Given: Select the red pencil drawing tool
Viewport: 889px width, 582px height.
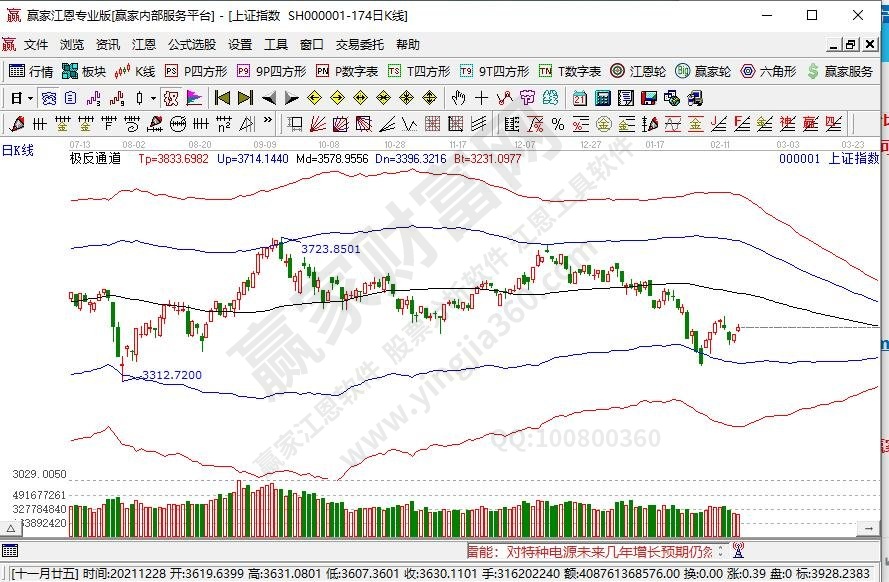Looking at the screenshot, I should pyautogui.click(x=17, y=124).
